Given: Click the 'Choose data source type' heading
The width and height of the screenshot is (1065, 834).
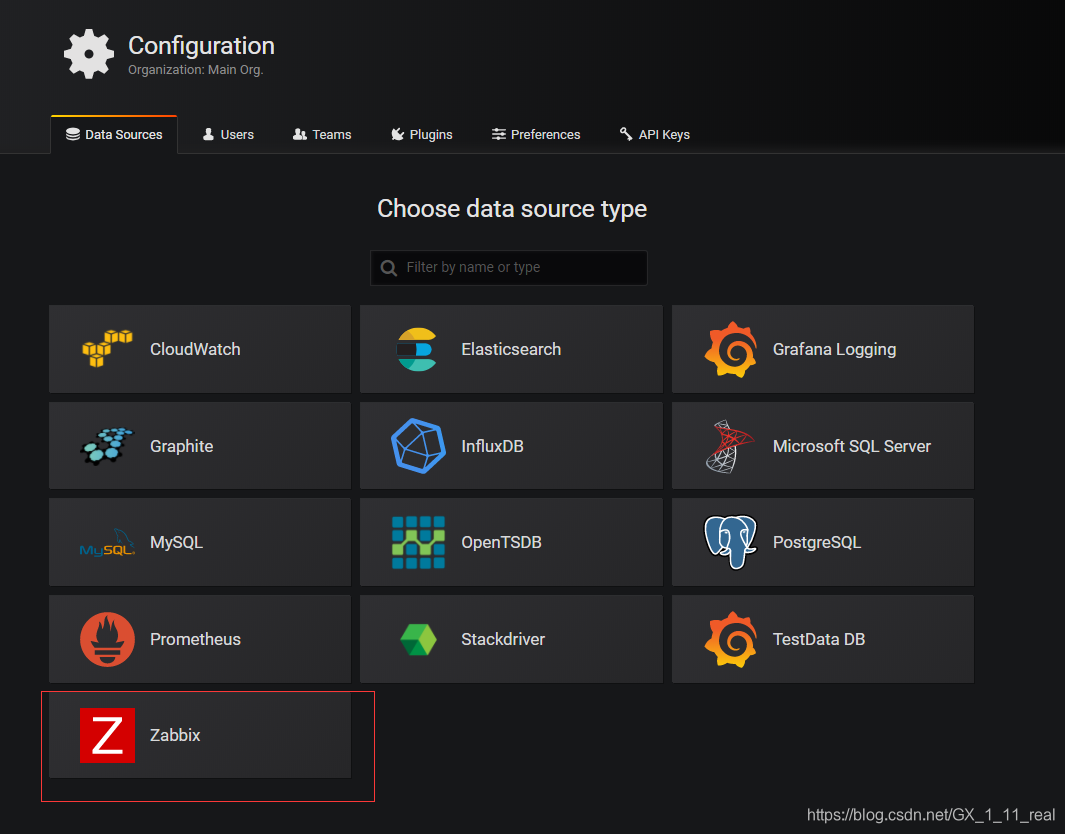Looking at the screenshot, I should pyautogui.click(x=512, y=209).
